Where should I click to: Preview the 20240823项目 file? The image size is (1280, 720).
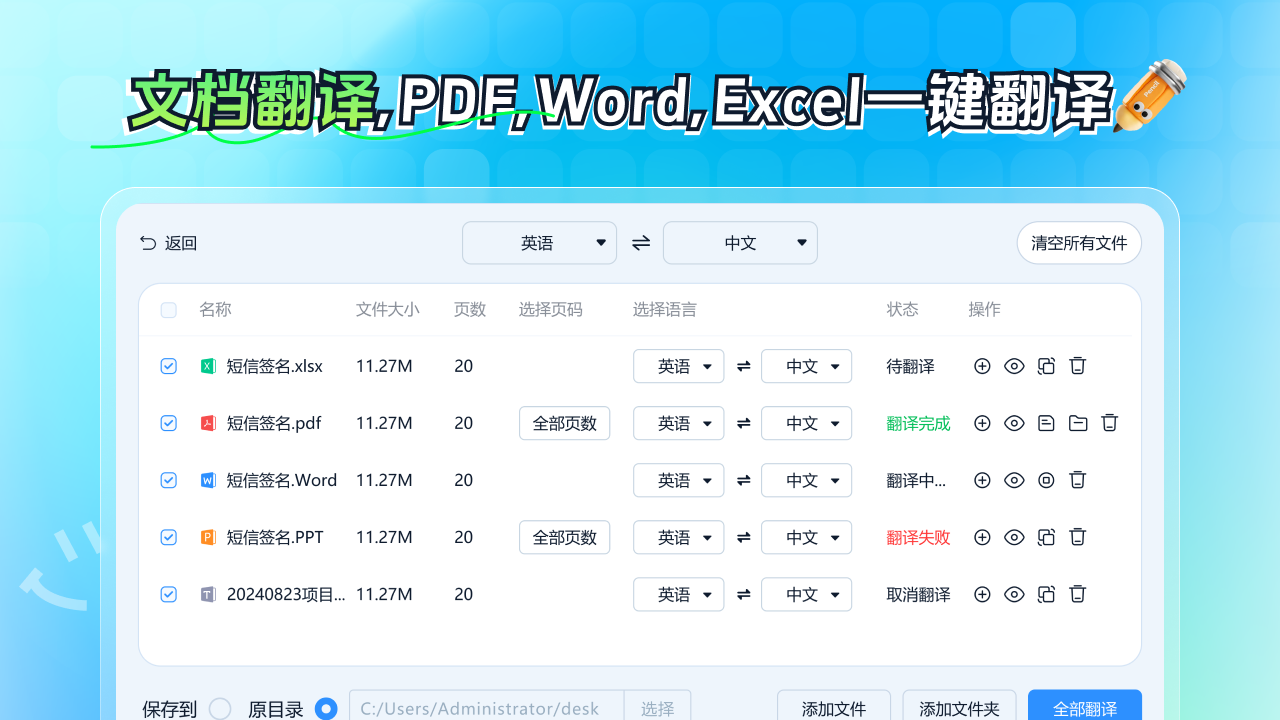point(1014,594)
